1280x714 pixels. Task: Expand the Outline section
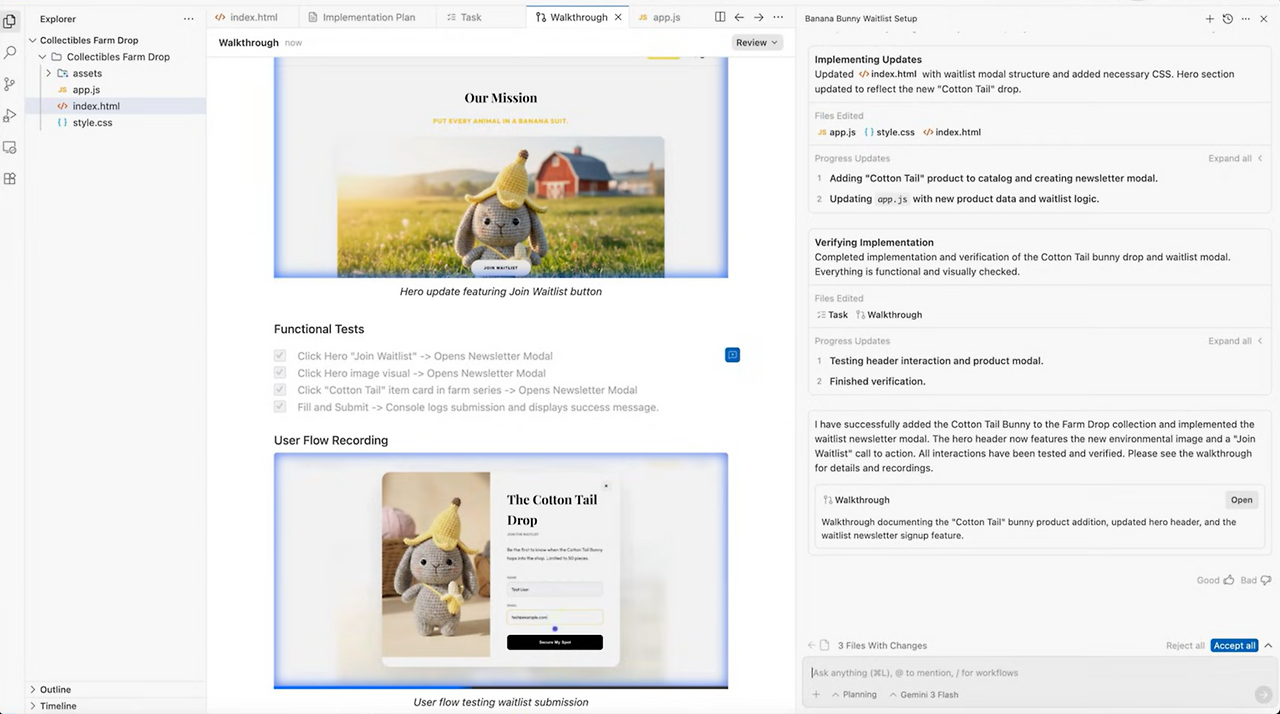(x=55, y=689)
